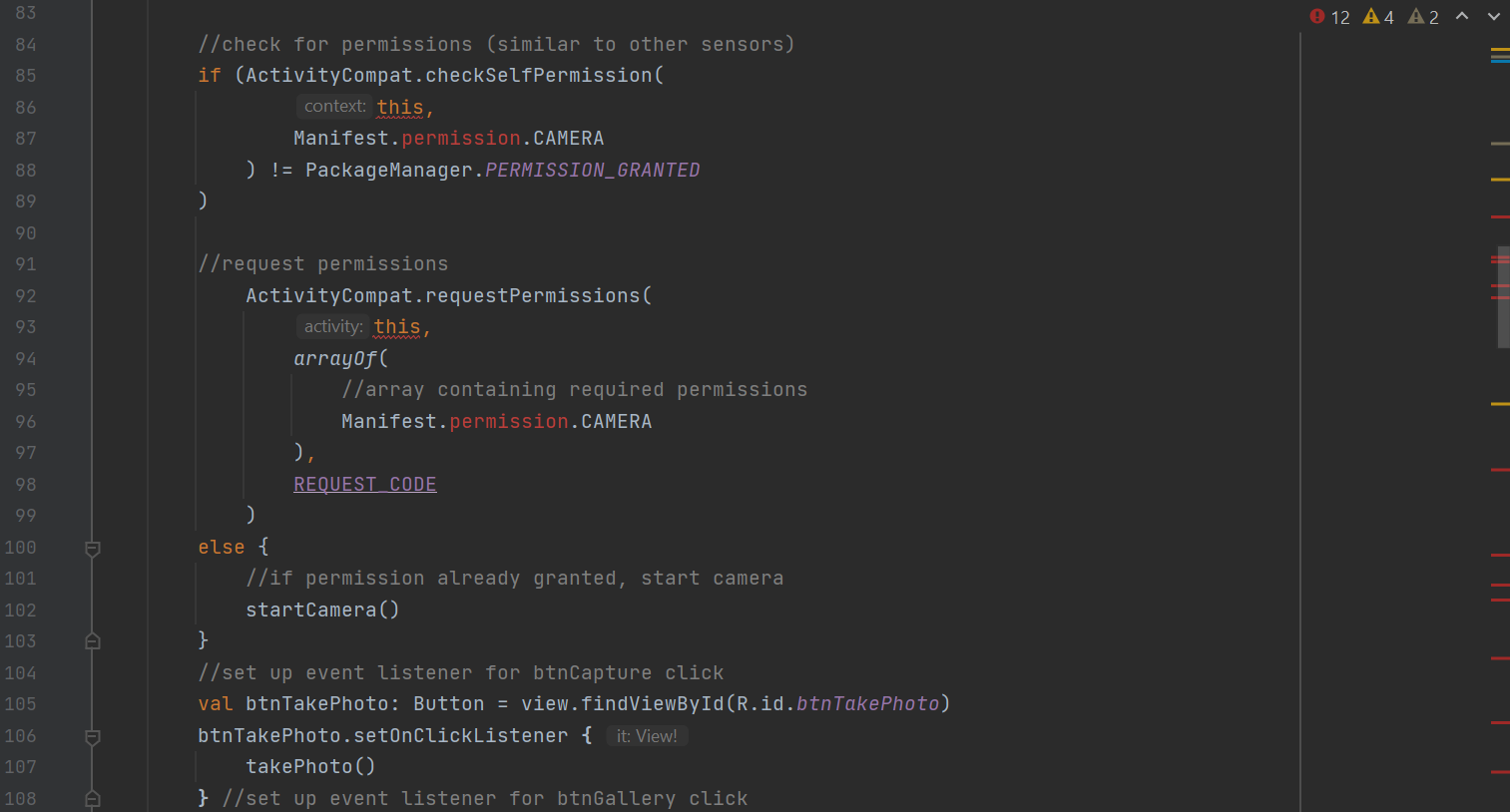Click the 'if' keyword on line 85
This screenshot has height=812, width=1510.
[210, 76]
